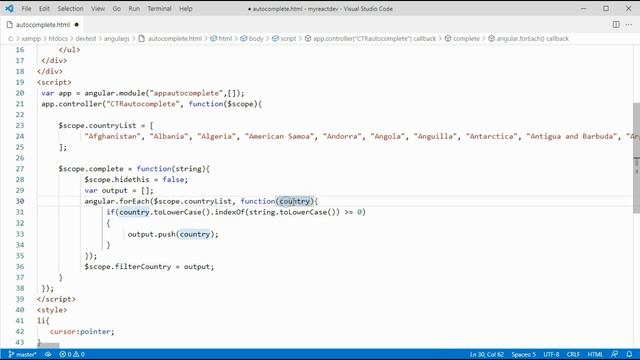The width and height of the screenshot is (640, 360).
Task: Click line number 30 in the gutter
Action: click(20, 201)
